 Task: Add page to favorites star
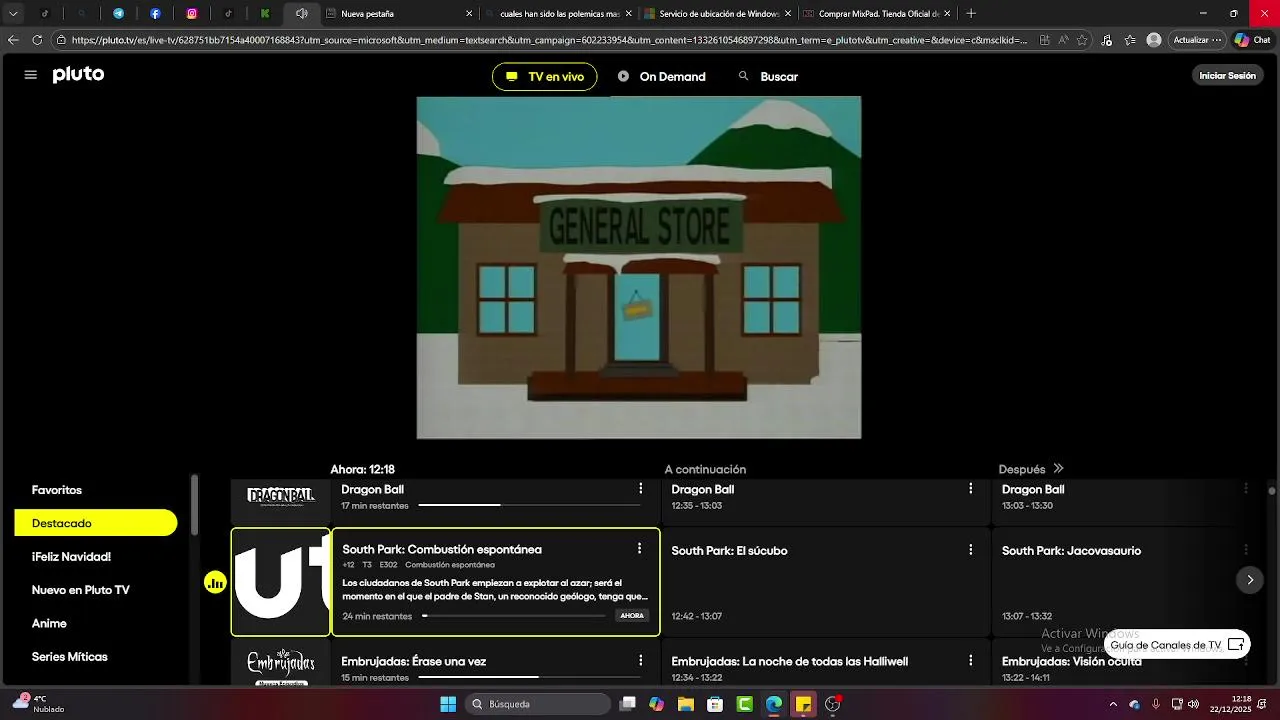point(1082,40)
